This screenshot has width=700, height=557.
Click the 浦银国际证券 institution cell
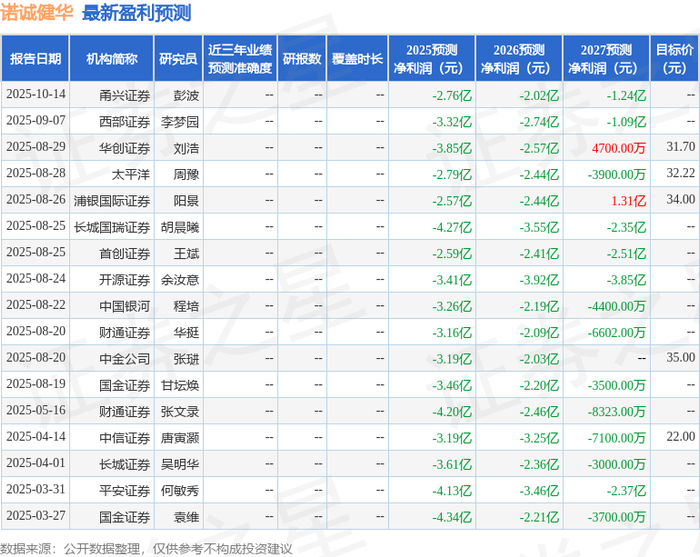pyautogui.click(x=112, y=200)
